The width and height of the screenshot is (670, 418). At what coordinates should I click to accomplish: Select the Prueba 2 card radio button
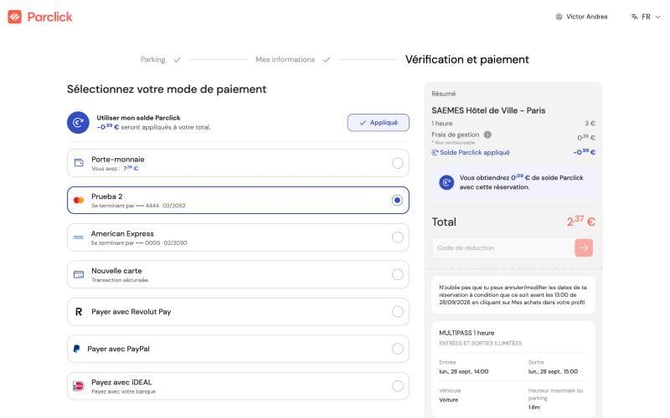[x=397, y=200]
